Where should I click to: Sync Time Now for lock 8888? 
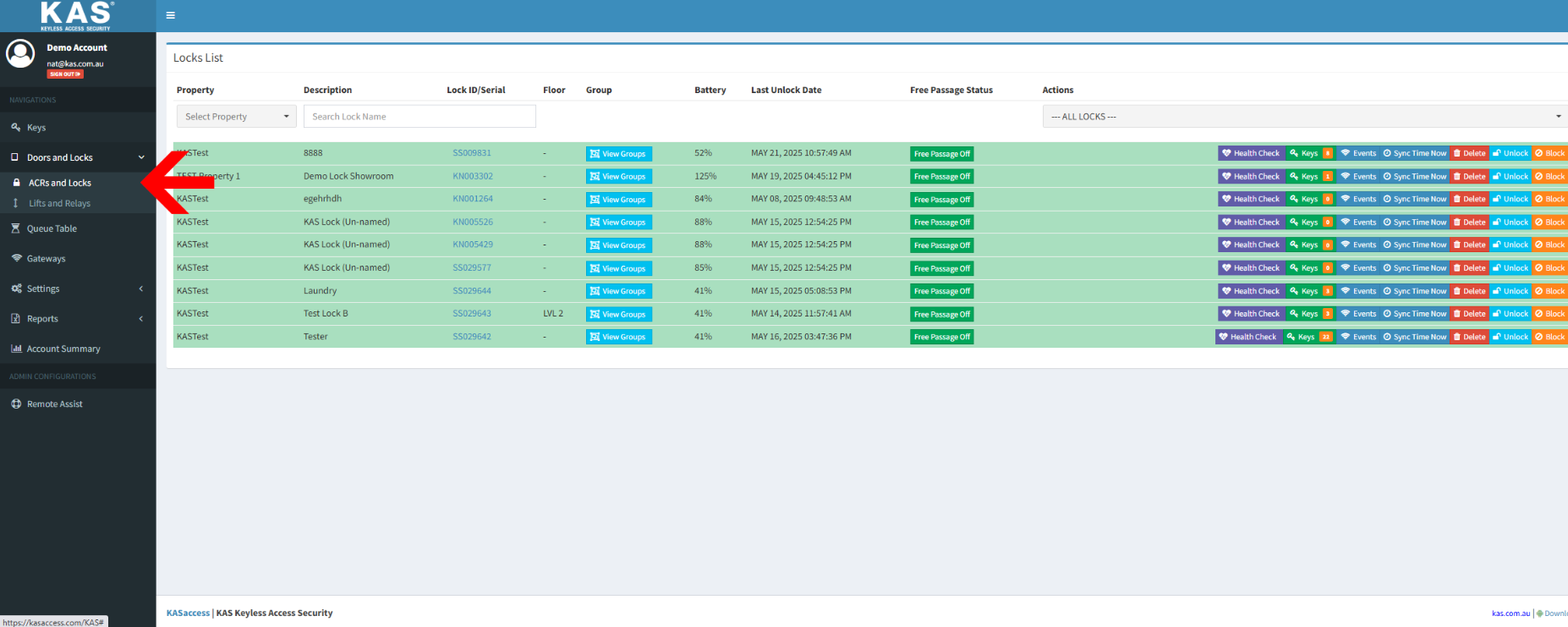pyautogui.click(x=1414, y=153)
